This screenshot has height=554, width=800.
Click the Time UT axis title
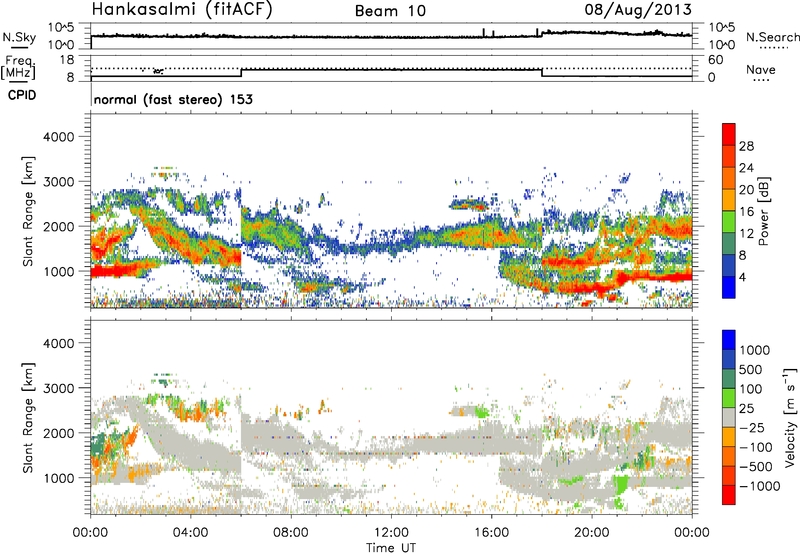(x=391, y=548)
